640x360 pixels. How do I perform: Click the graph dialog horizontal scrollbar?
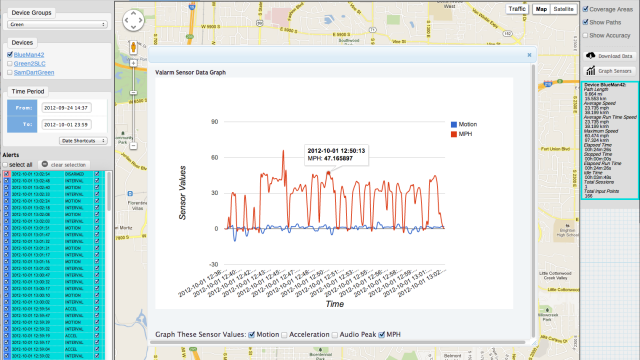point(338,342)
